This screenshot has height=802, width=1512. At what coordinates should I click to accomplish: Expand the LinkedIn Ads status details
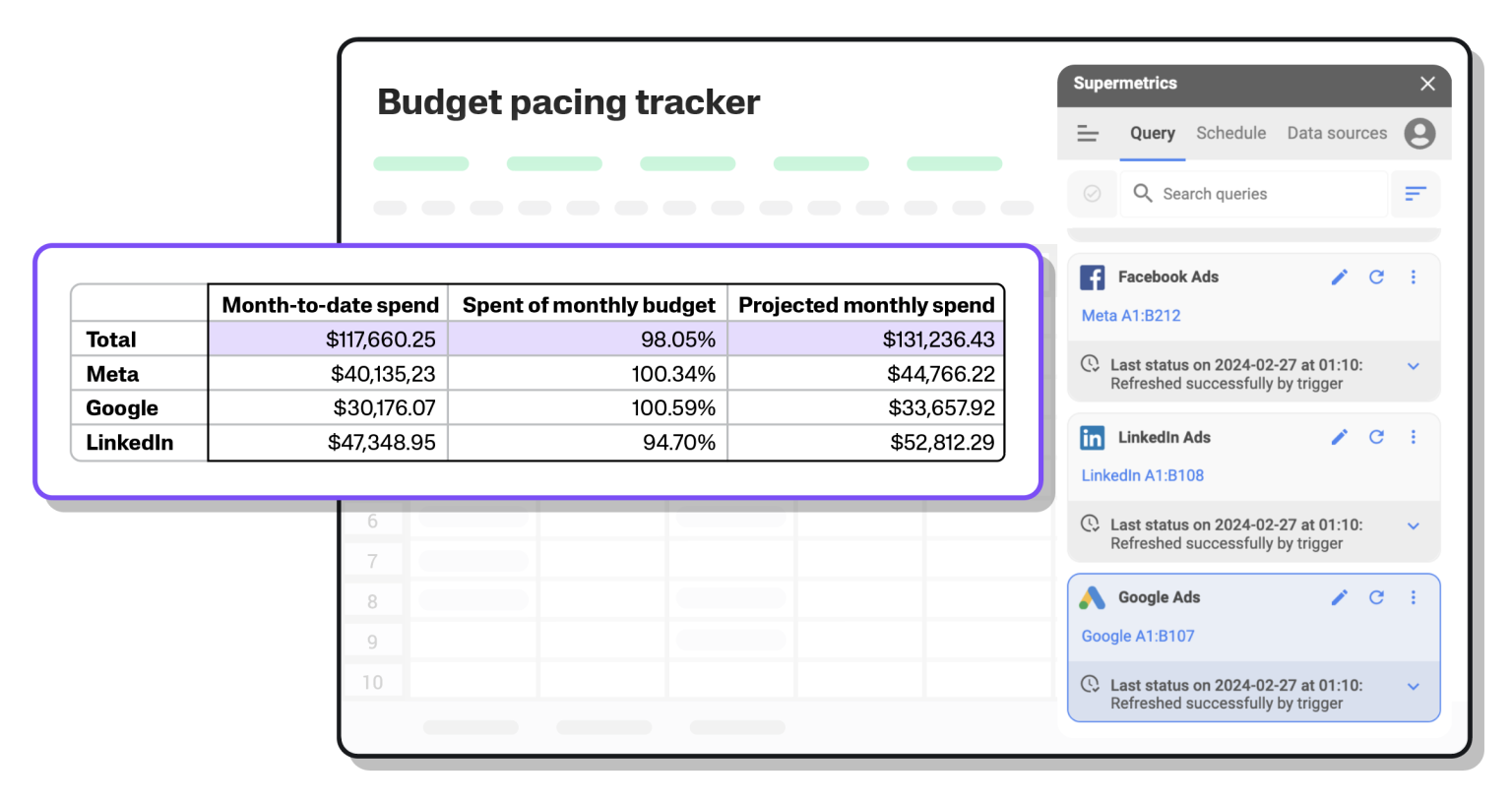[x=1414, y=524]
